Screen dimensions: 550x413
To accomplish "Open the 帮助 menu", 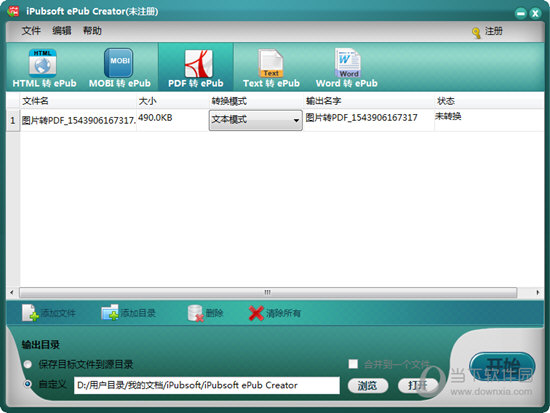I will (x=92, y=31).
